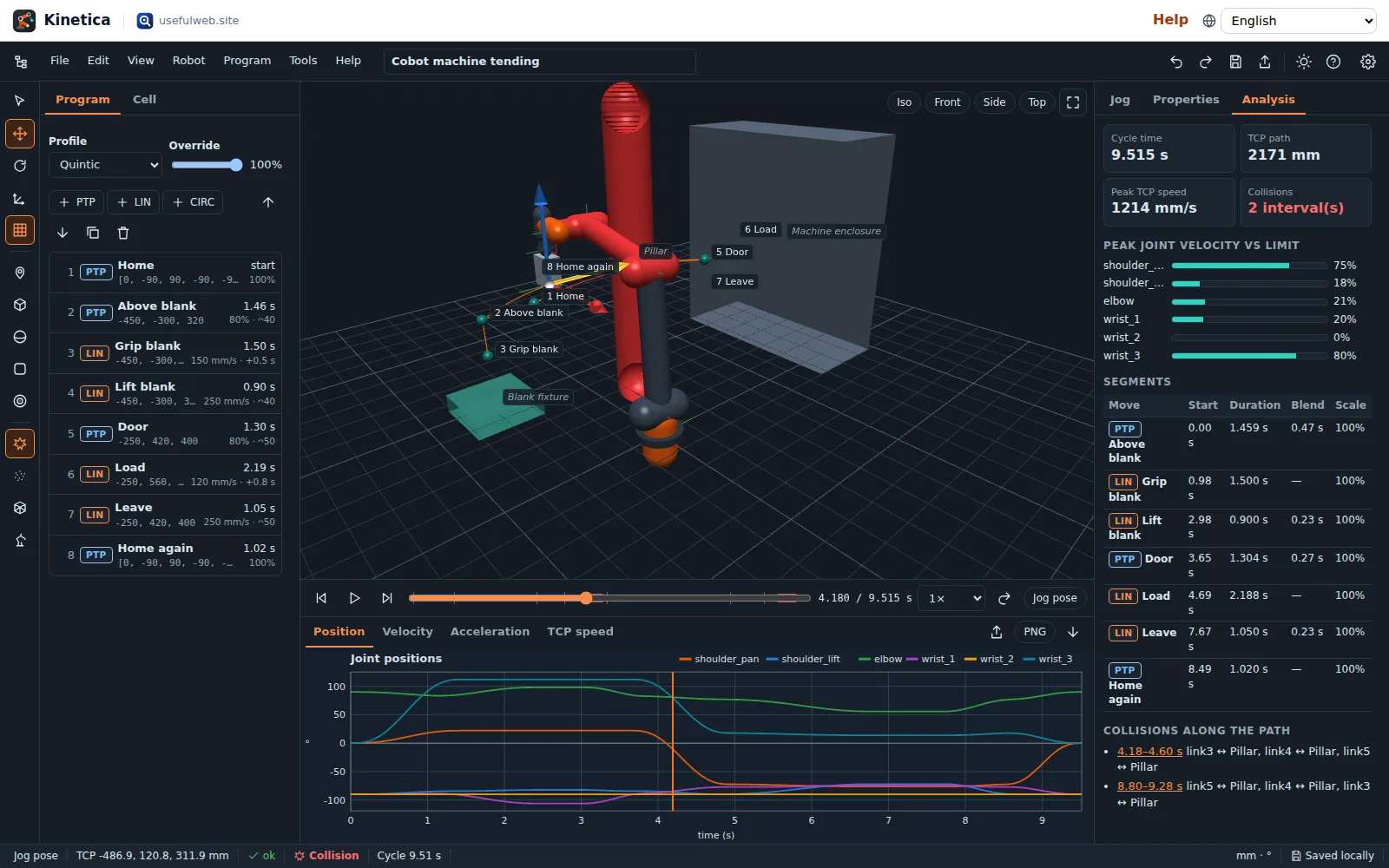Delete the selected move with the trash icon
The height and width of the screenshot is (868, 1389).
pos(123,233)
